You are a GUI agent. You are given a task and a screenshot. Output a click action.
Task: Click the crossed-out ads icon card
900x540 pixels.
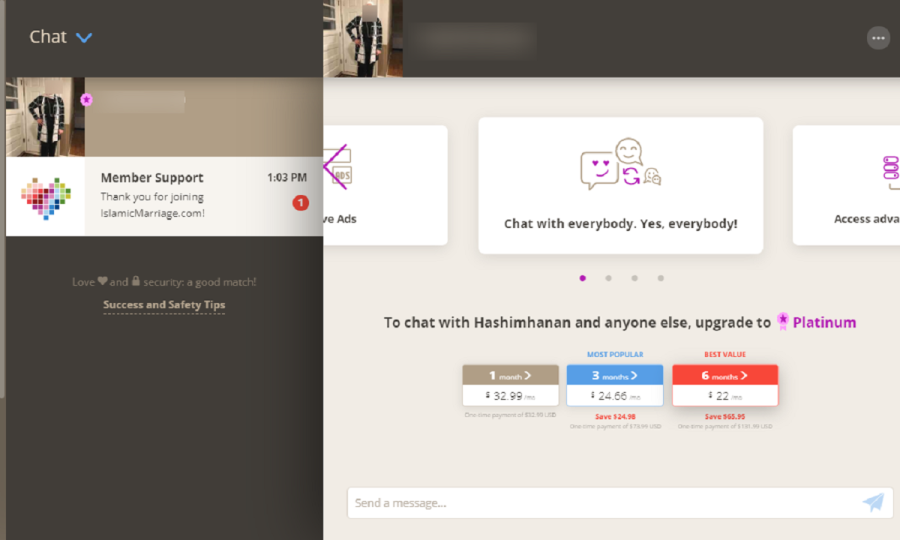(385, 185)
